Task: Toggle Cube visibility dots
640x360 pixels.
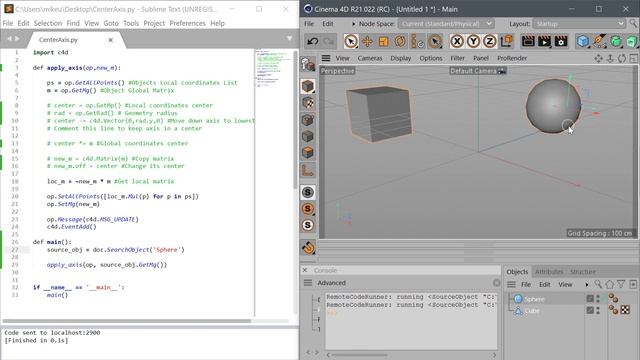Action: [x=598, y=310]
